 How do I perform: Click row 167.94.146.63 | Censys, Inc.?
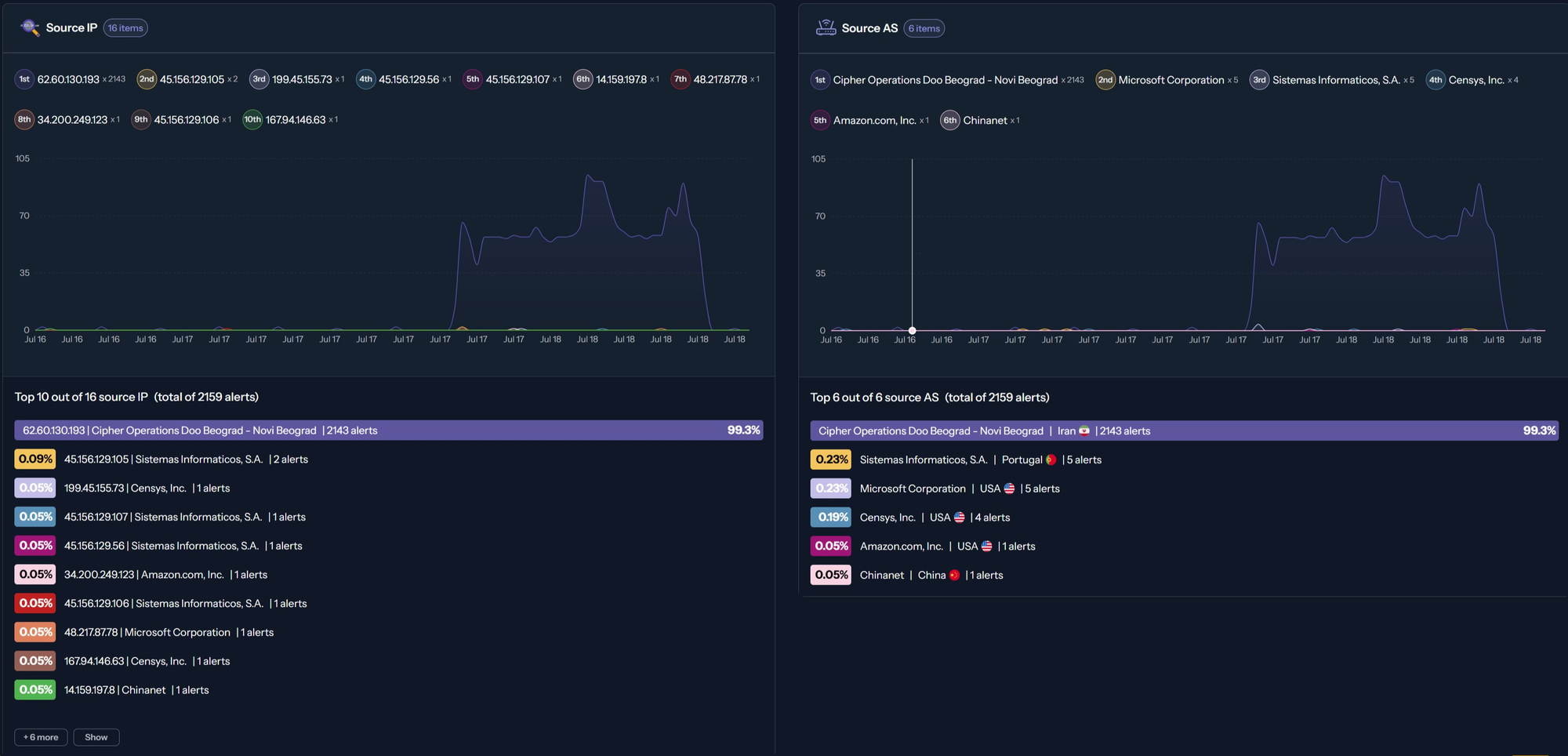pos(147,661)
